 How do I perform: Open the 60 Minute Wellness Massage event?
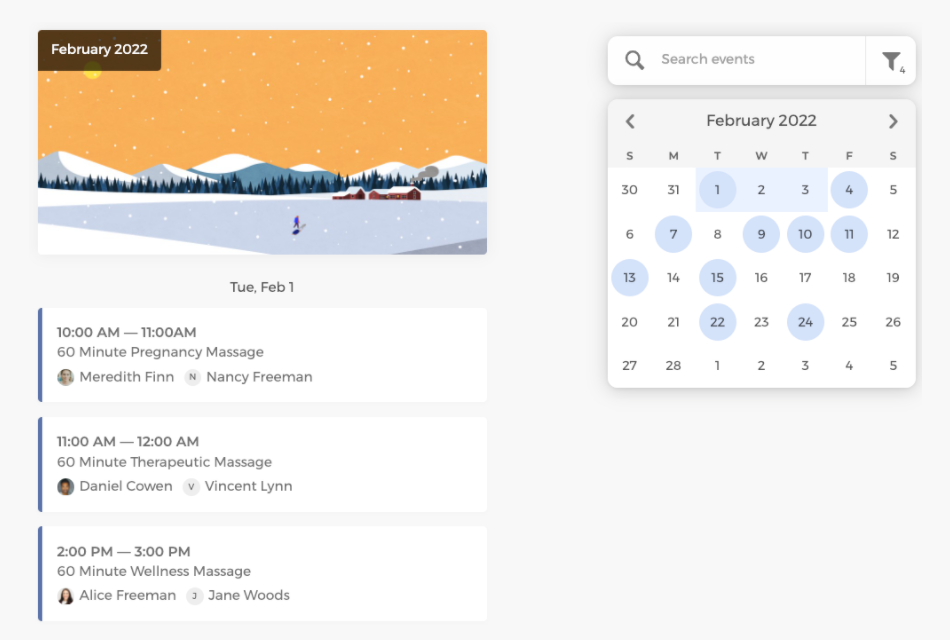(260, 572)
